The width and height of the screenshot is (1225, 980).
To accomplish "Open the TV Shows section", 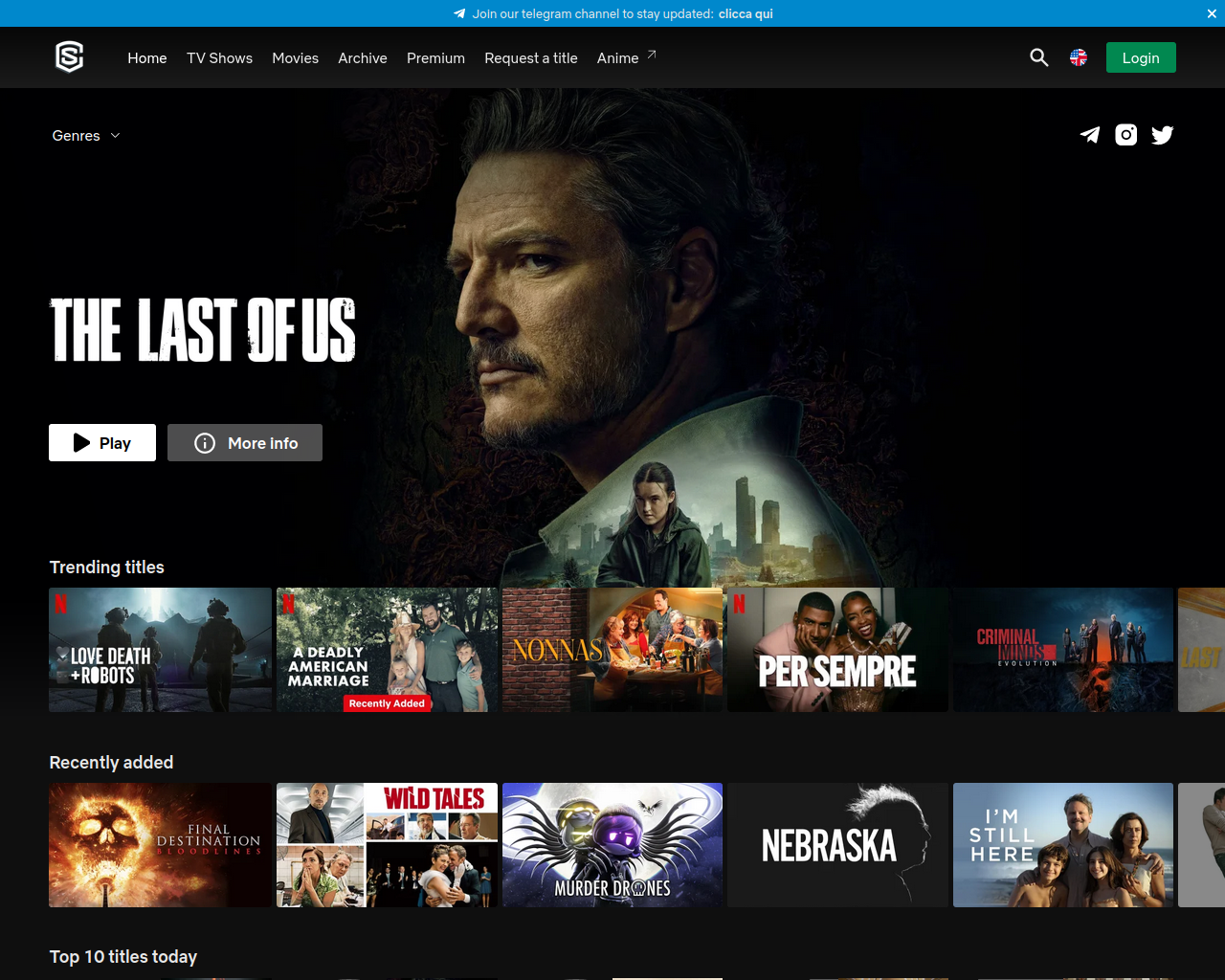I will click(x=220, y=57).
